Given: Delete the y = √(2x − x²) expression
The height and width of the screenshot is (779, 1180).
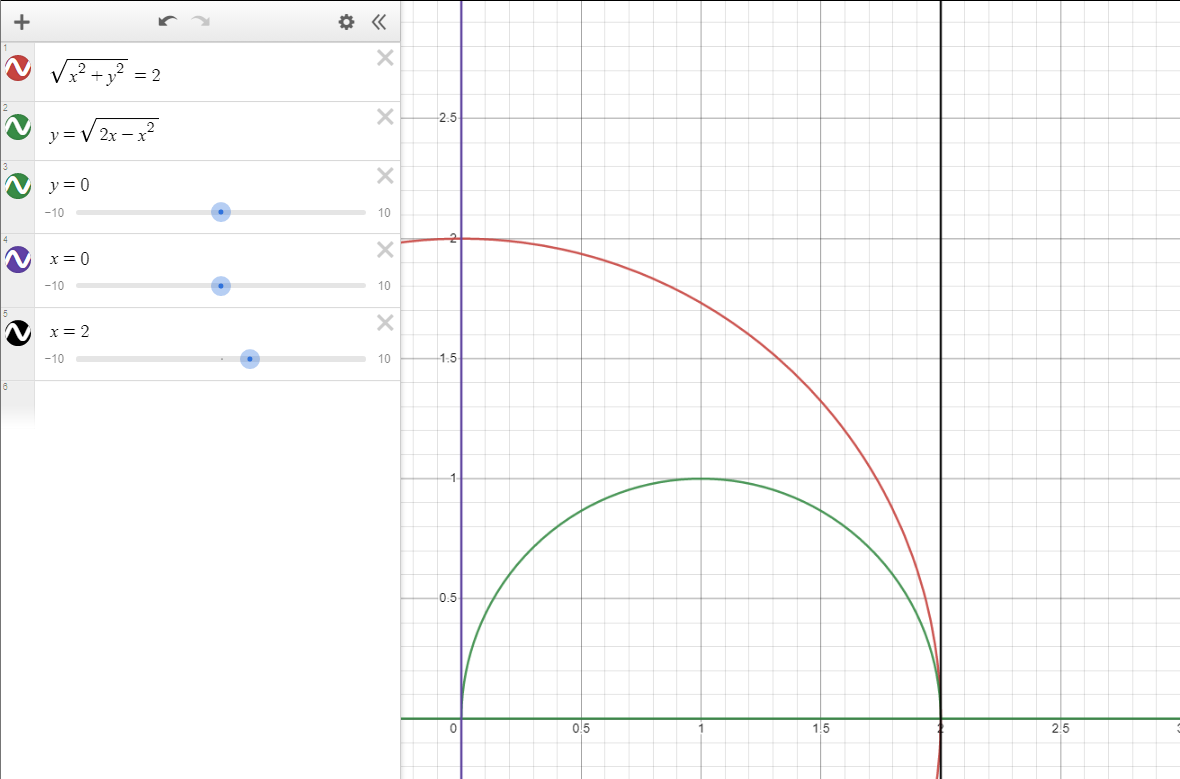Looking at the screenshot, I should point(385,117).
